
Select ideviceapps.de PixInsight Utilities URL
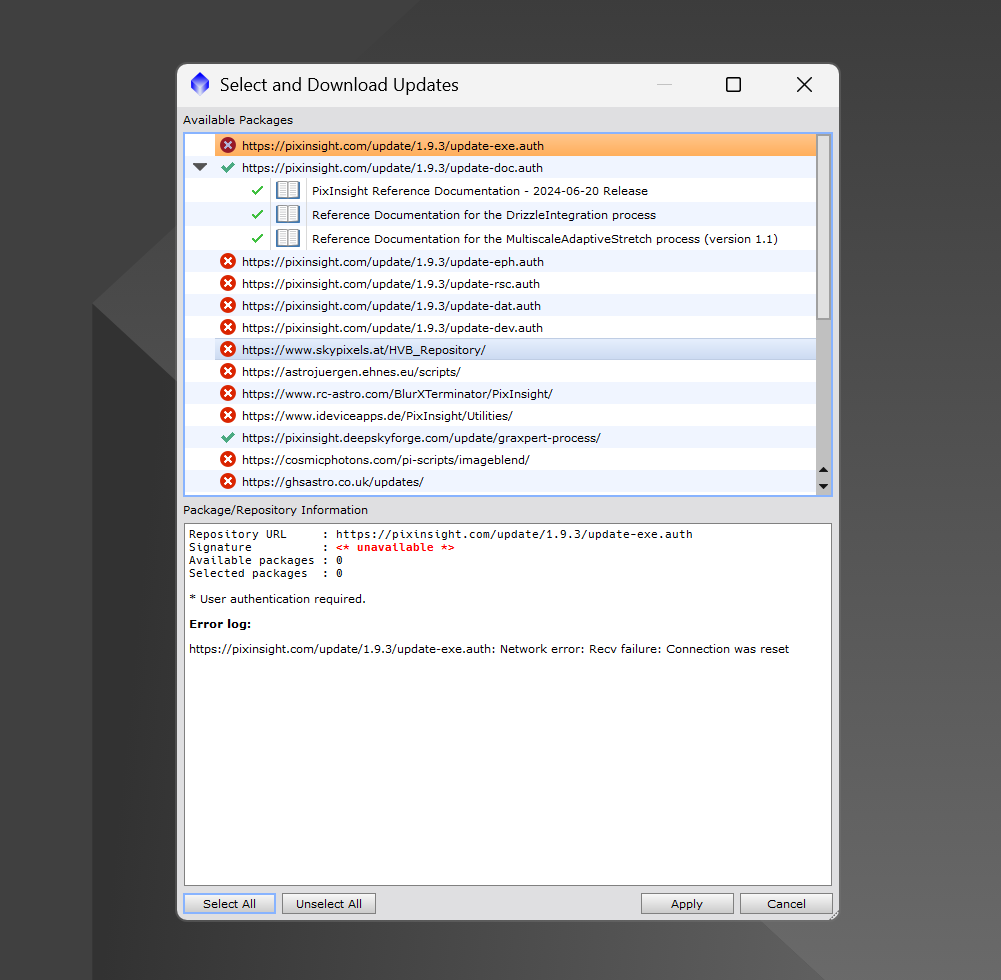(377, 416)
